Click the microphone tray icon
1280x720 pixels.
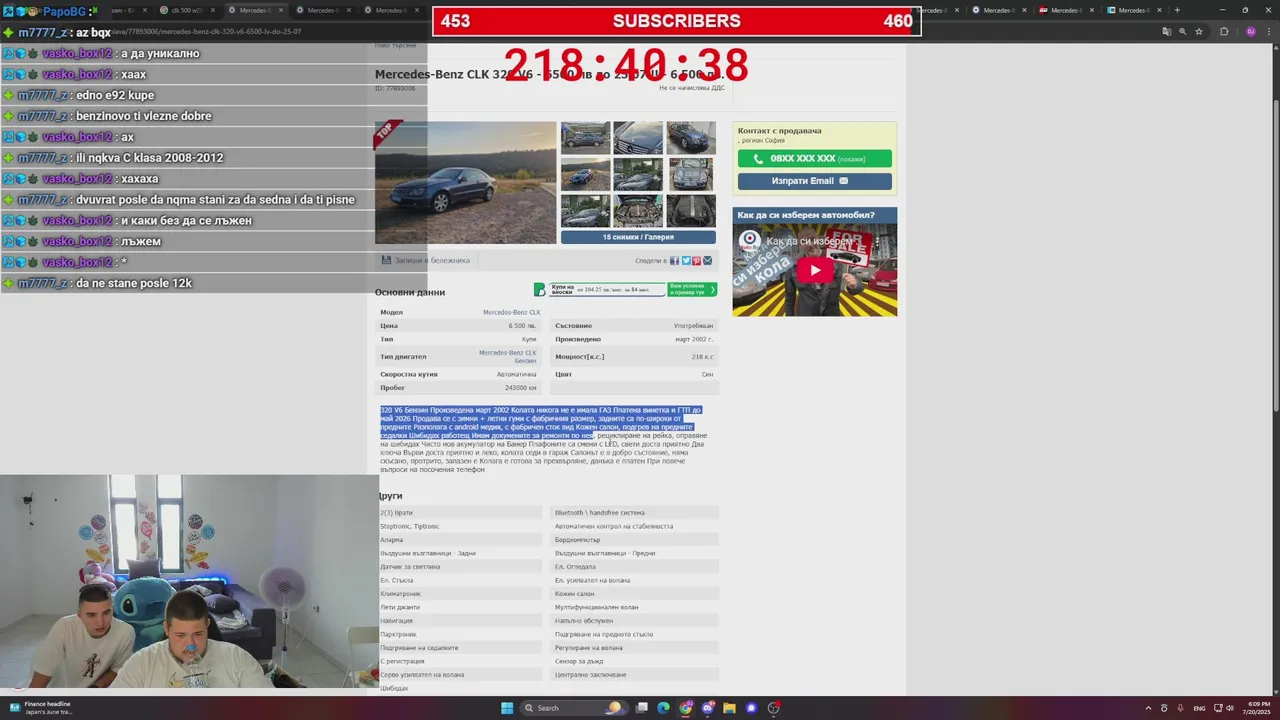pos(1181,708)
